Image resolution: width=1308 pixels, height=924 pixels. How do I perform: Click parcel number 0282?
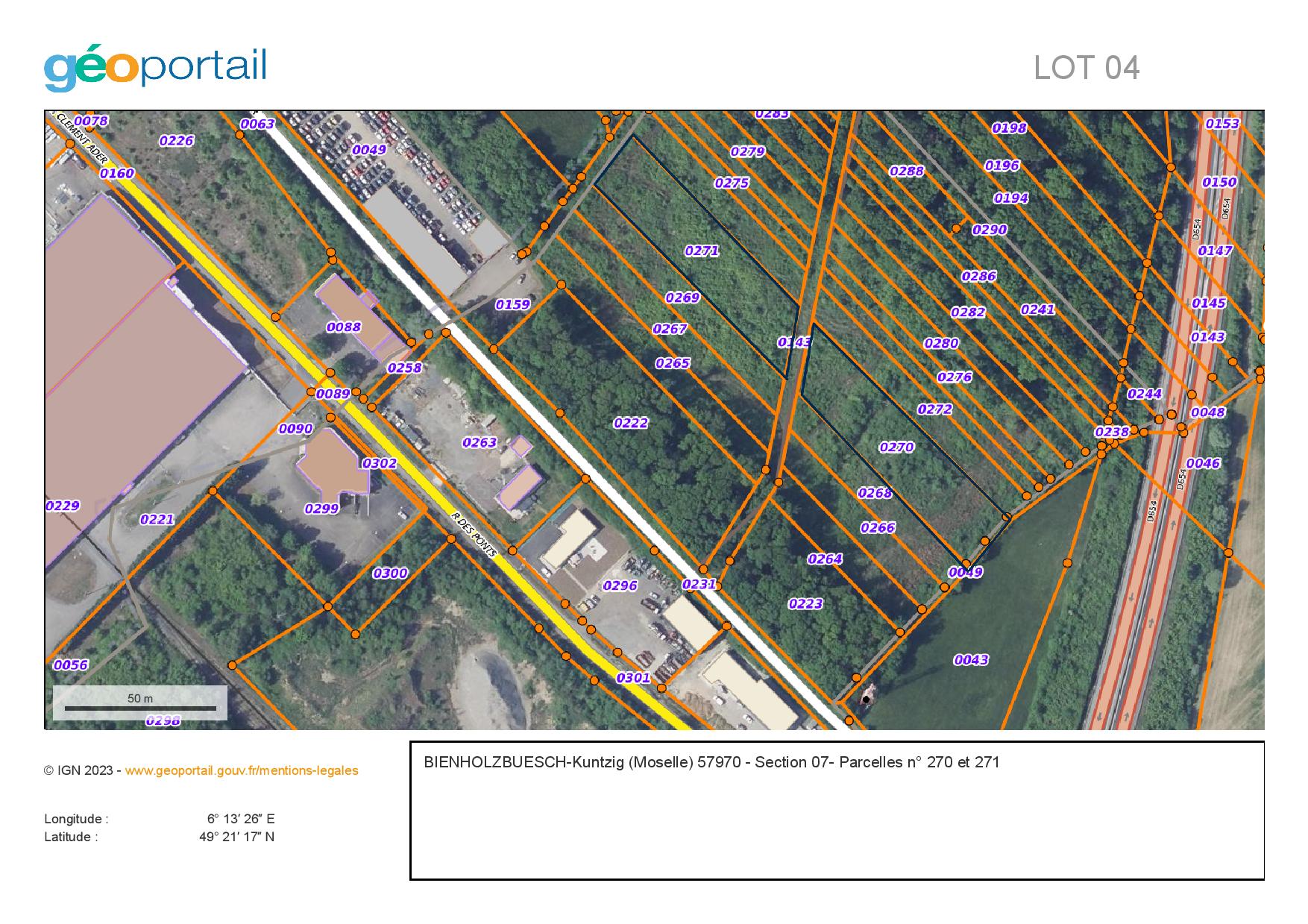[x=968, y=312]
